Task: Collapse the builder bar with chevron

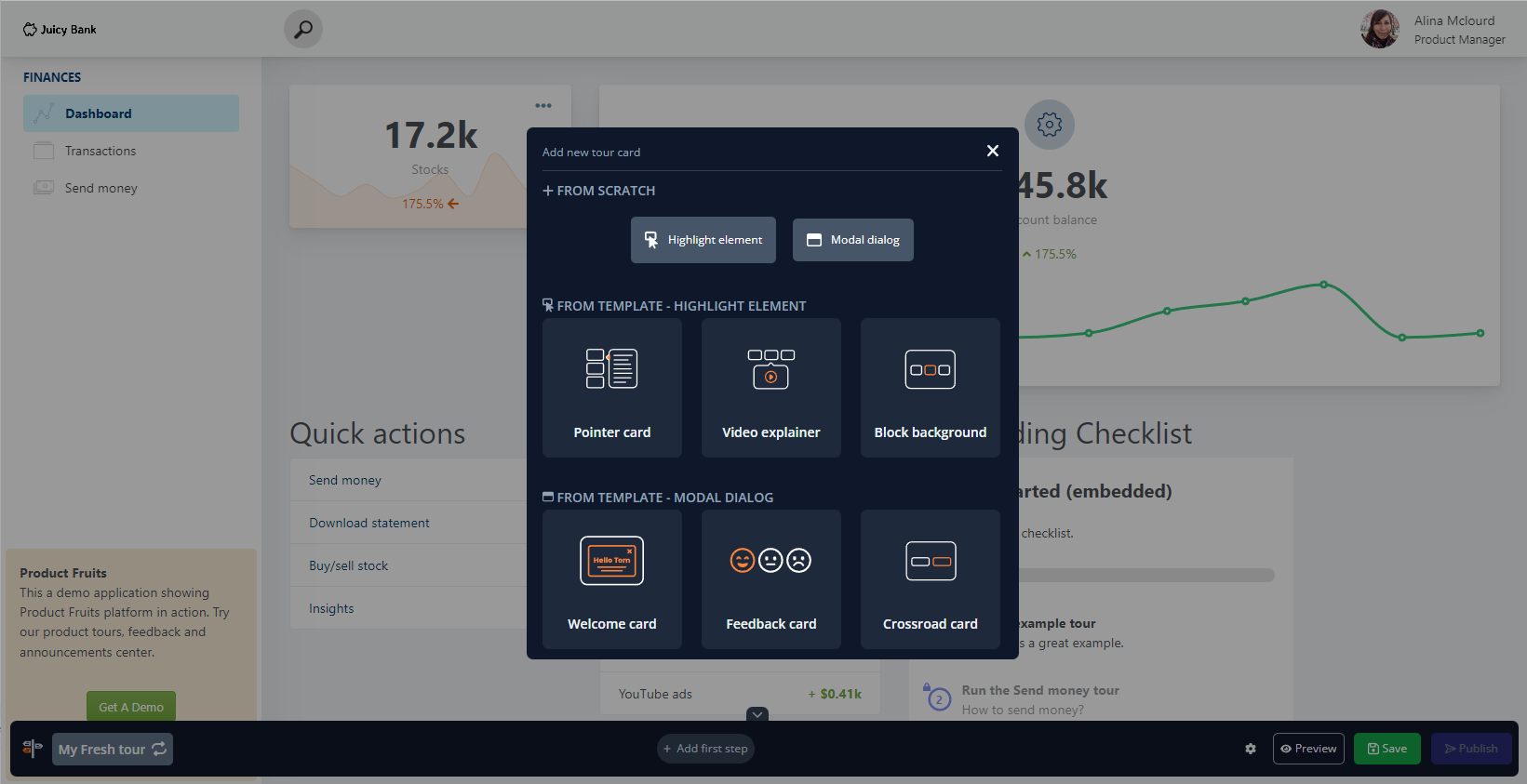Action: pyautogui.click(x=757, y=714)
